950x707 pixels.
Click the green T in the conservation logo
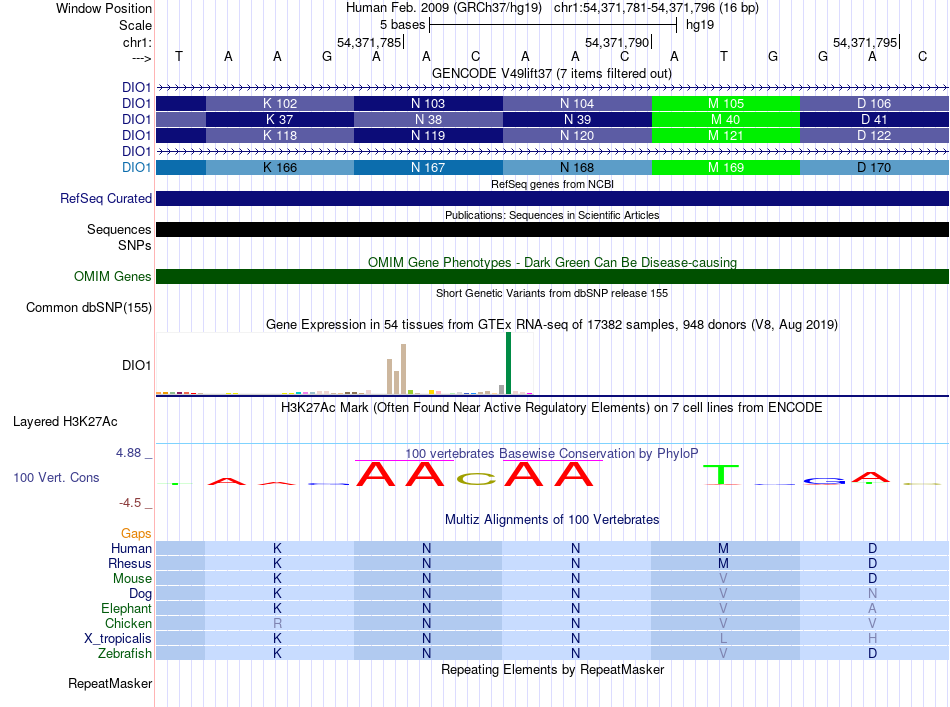coord(721,474)
